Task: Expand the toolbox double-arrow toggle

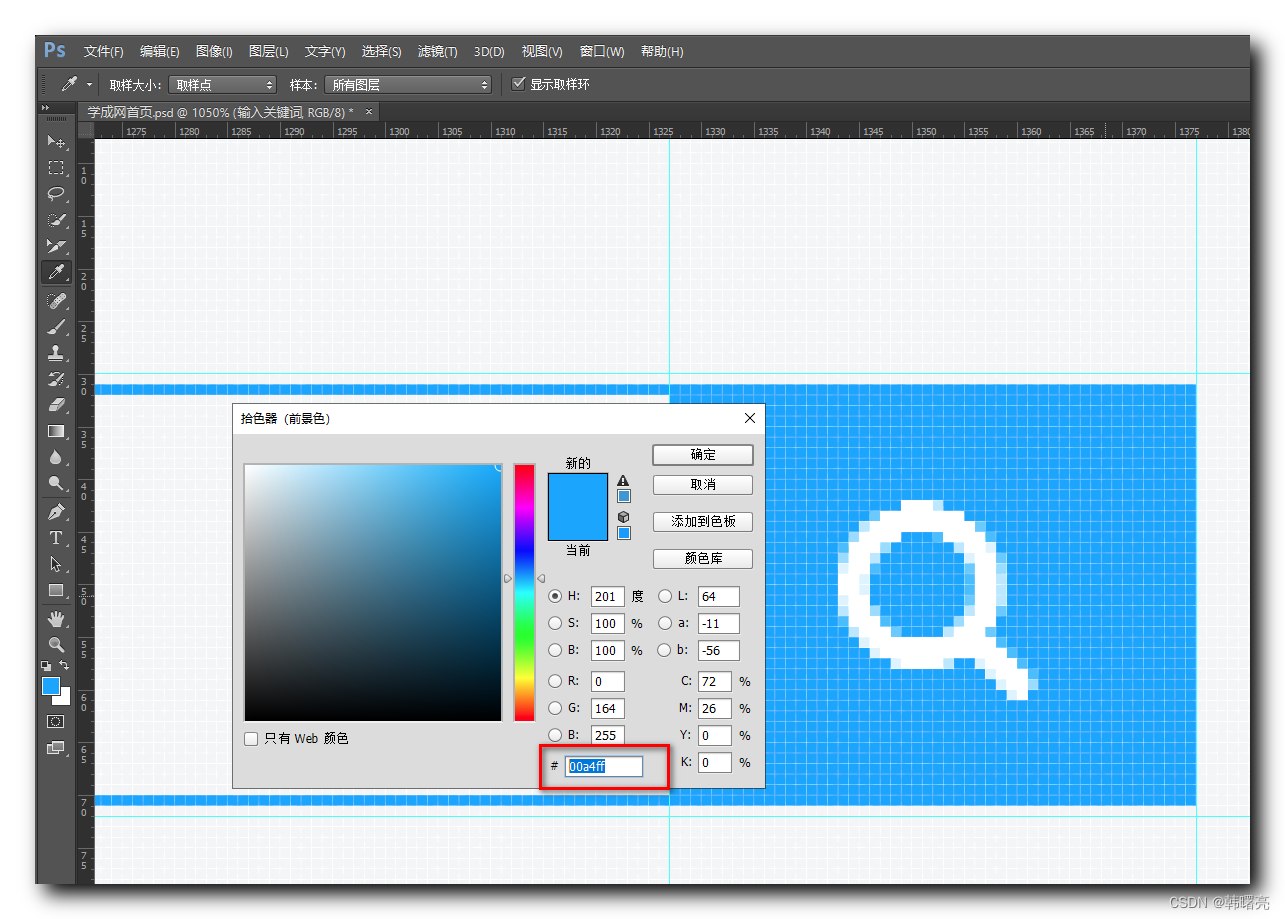Action: click(45, 108)
